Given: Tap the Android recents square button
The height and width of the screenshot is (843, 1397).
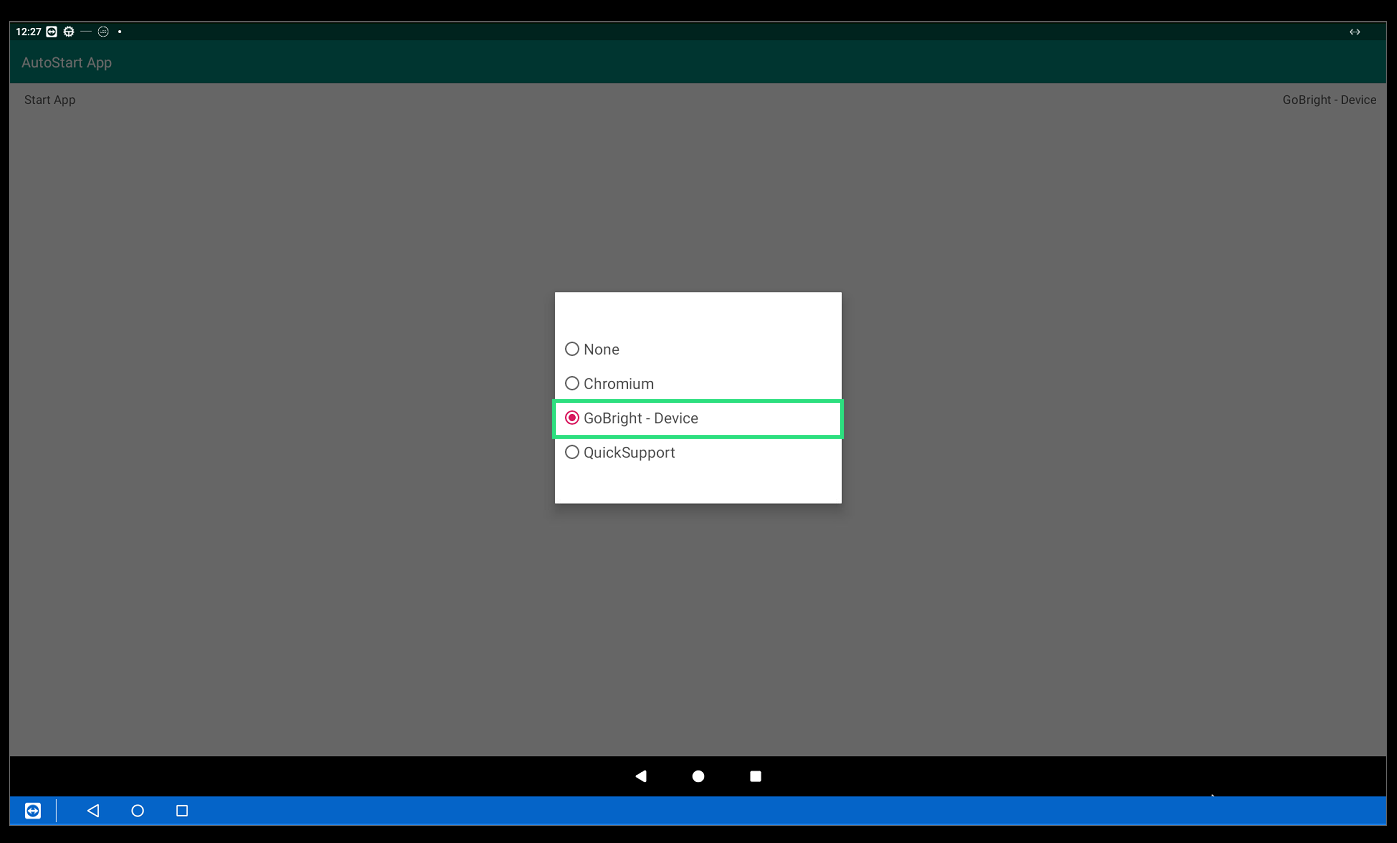Looking at the screenshot, I should 756,776.
